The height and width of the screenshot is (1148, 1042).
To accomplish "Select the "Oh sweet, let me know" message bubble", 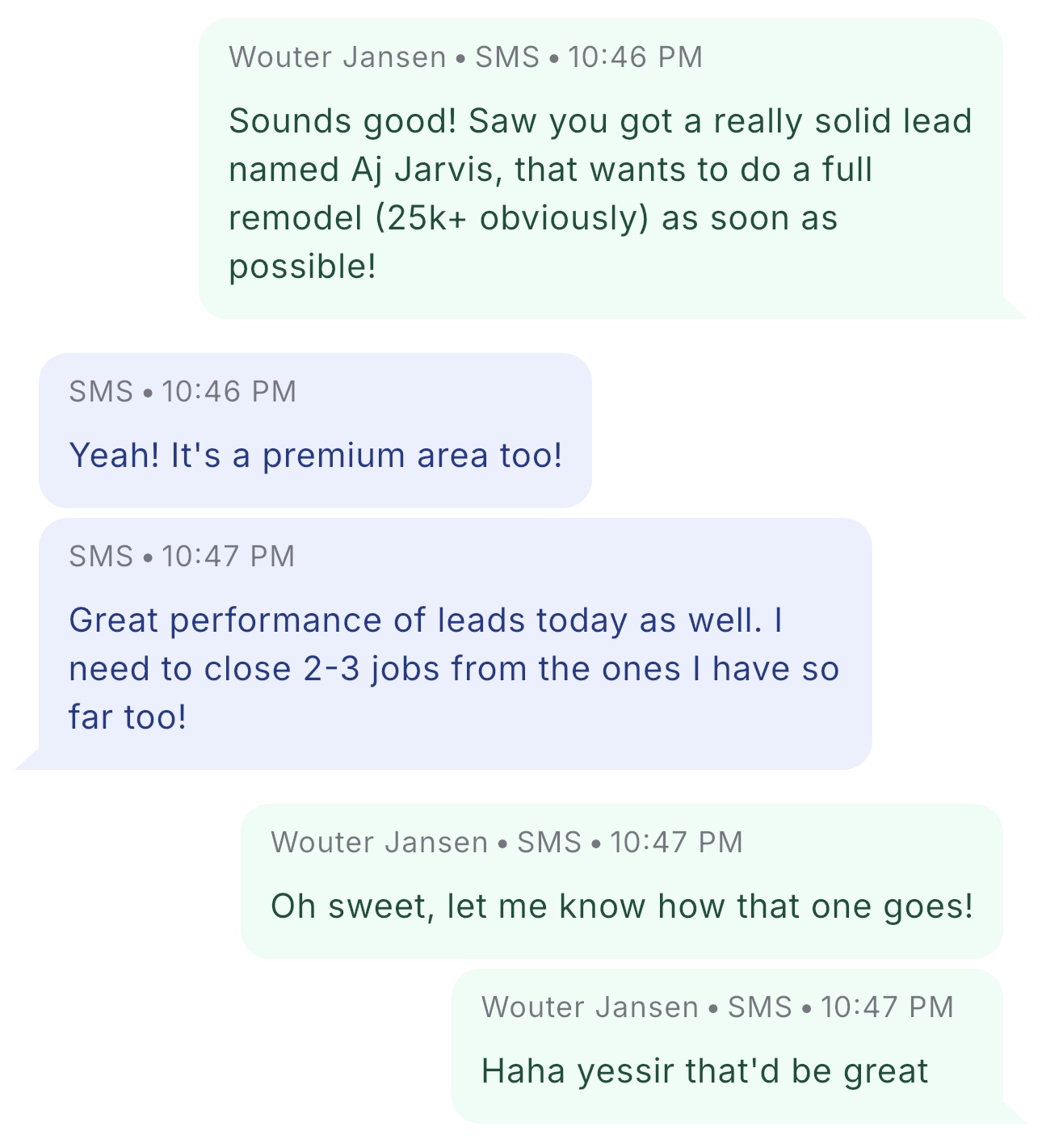I will [x=621, y=906].
